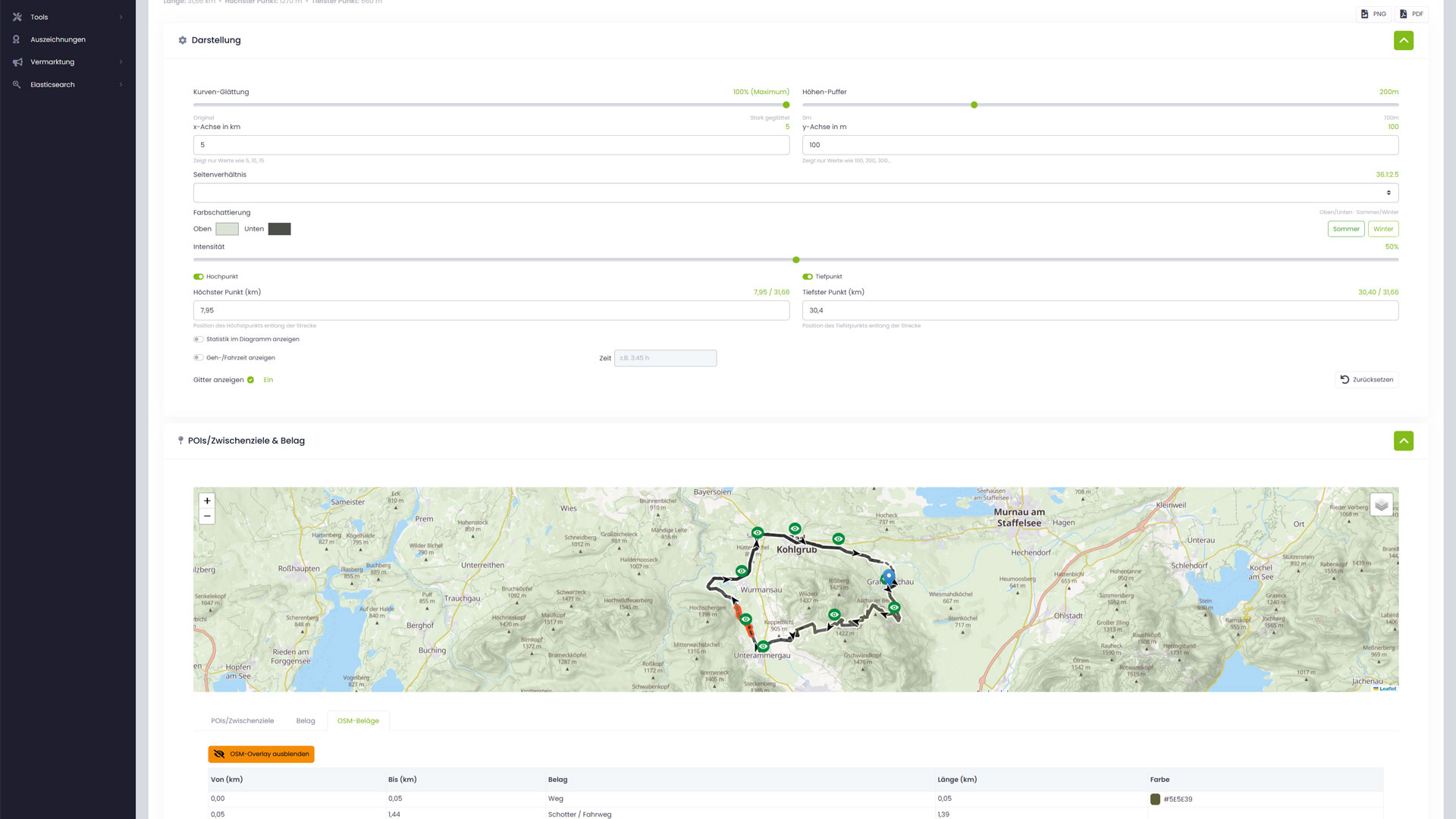Open the map layers control icon

pos(1381,504)
